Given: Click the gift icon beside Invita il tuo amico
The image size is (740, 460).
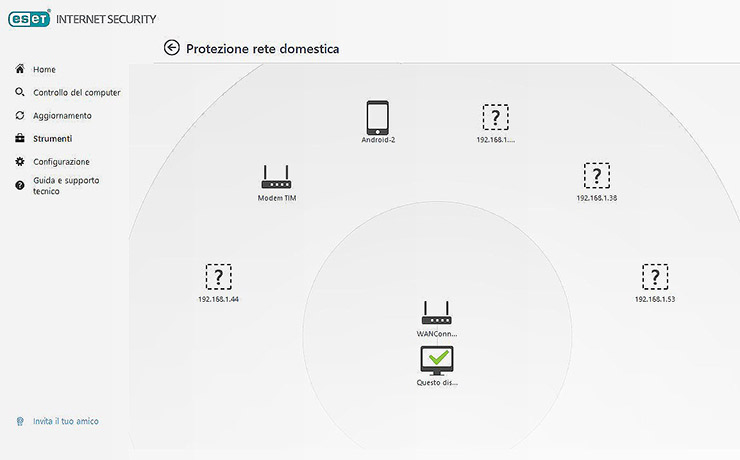Looking at the screenshot, I should (x=20, y=421).
